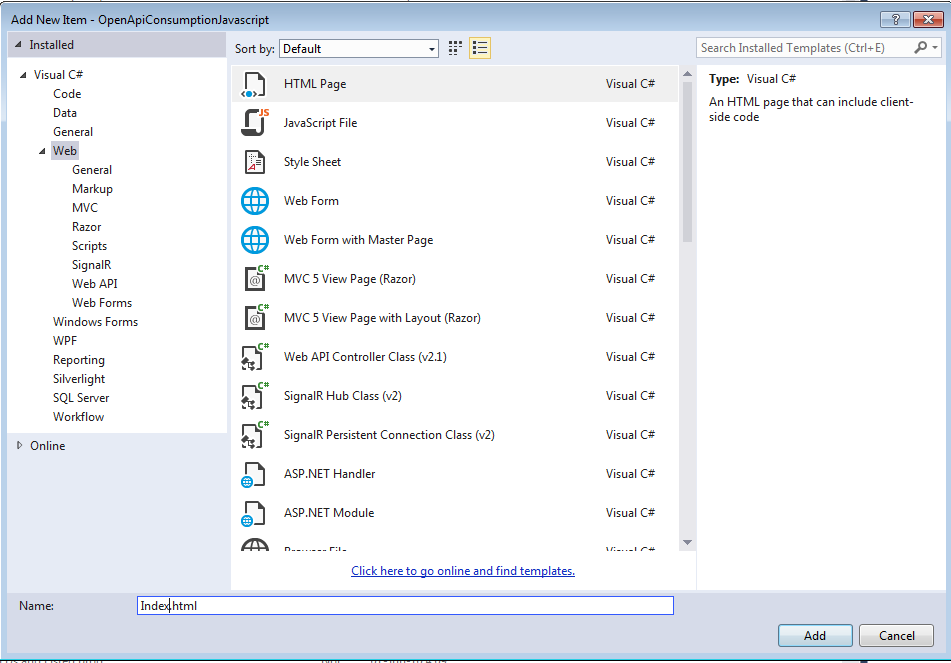
Task: Choose the SignalR Hub Class icon
Action: 255,396
